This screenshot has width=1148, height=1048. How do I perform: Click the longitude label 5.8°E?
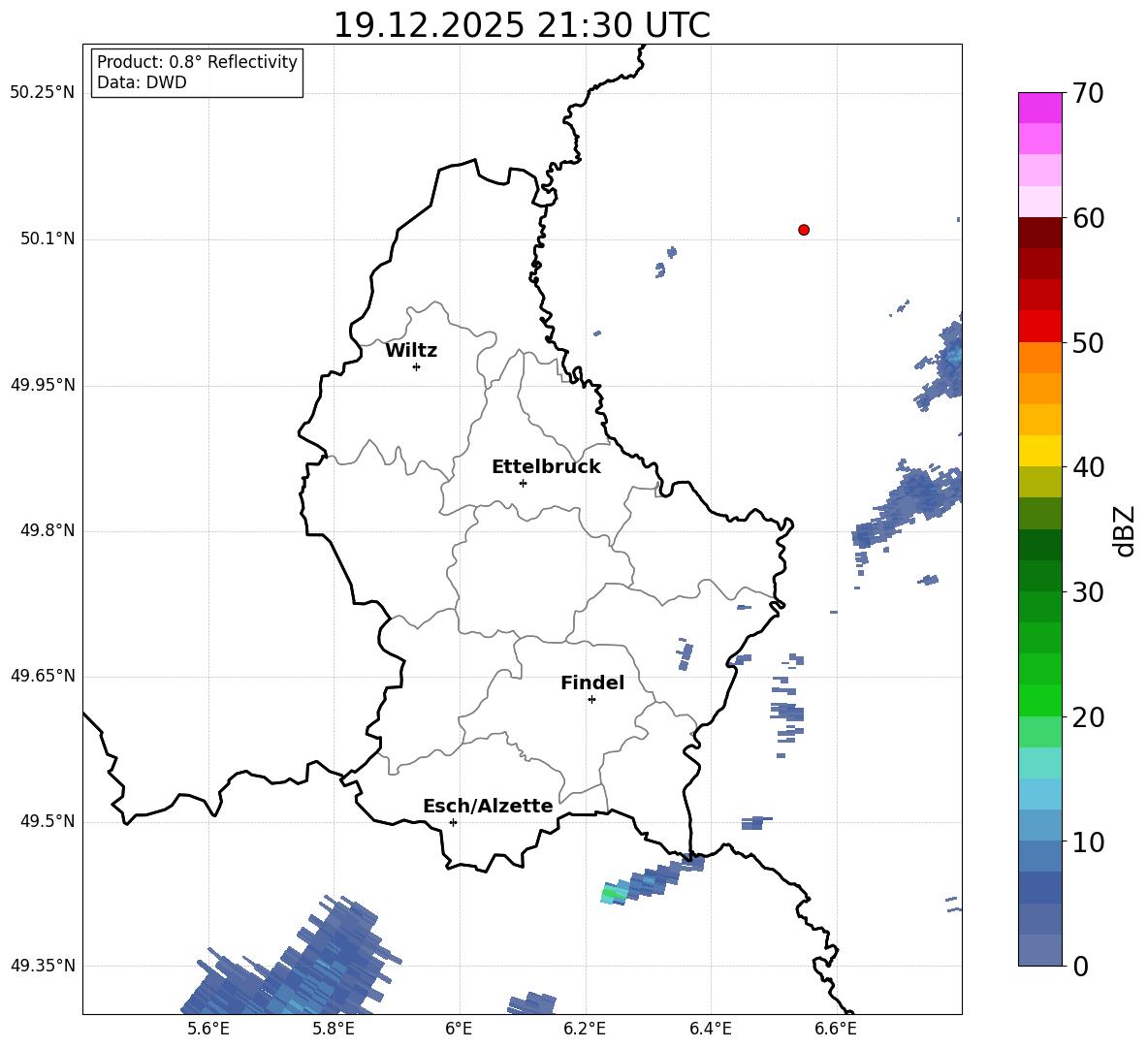point(334,1029)
